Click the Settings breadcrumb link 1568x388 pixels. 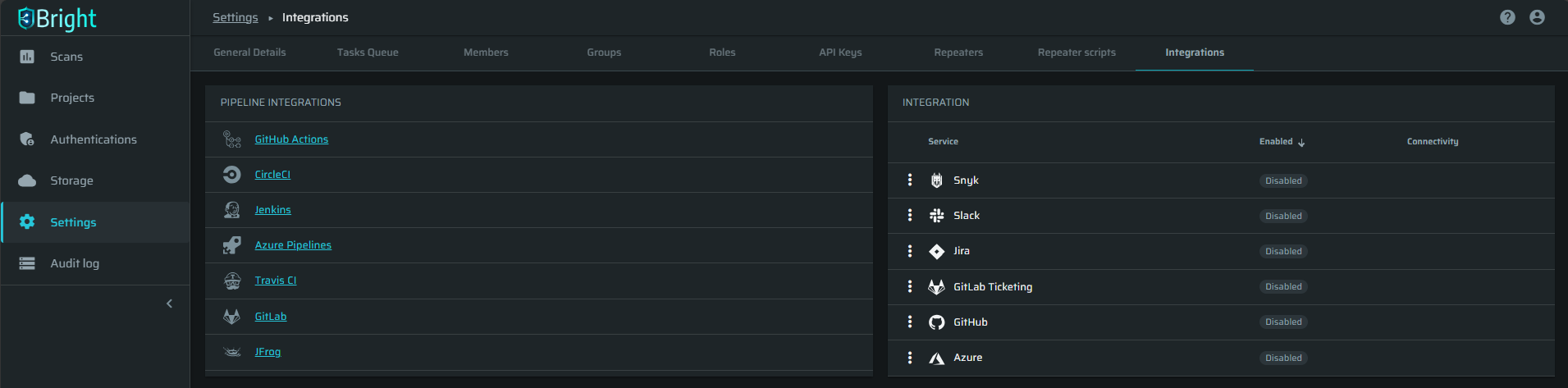235,17
